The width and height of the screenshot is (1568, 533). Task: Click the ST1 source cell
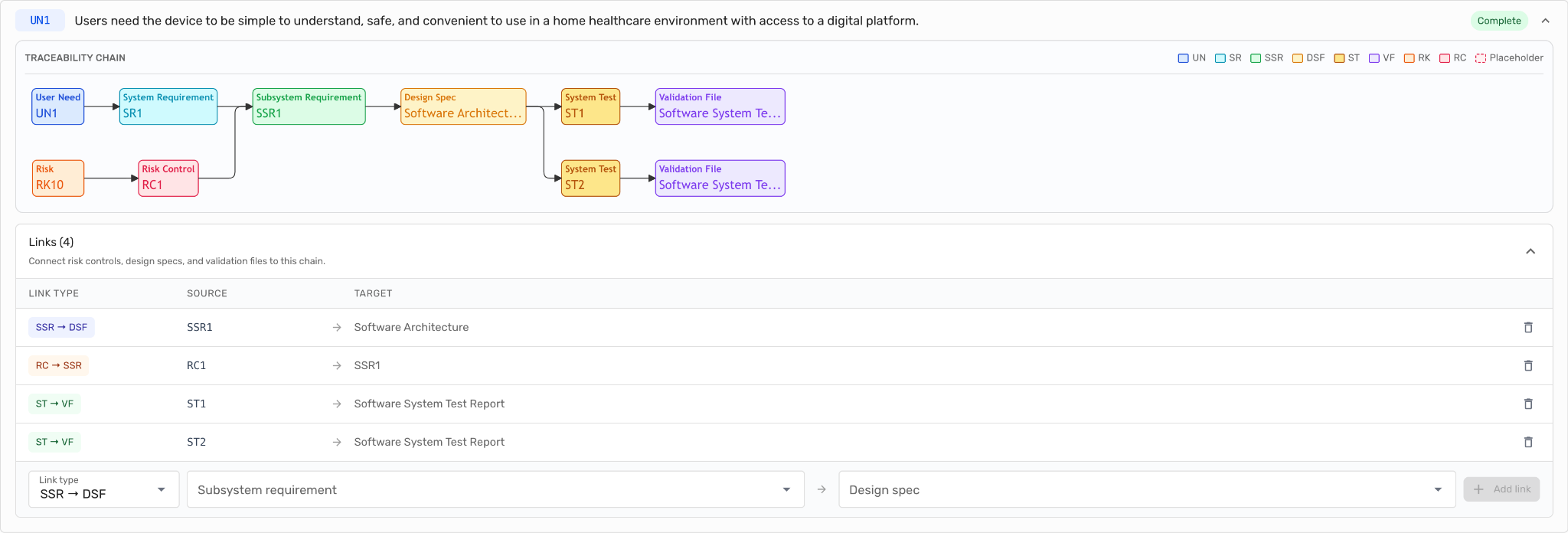click(197, 404)
